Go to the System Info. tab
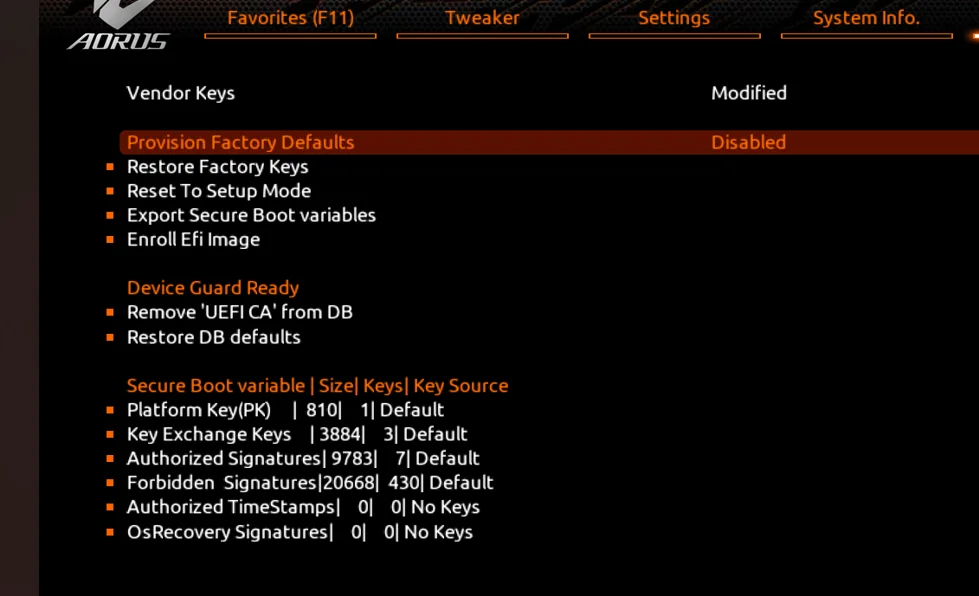 867,18
